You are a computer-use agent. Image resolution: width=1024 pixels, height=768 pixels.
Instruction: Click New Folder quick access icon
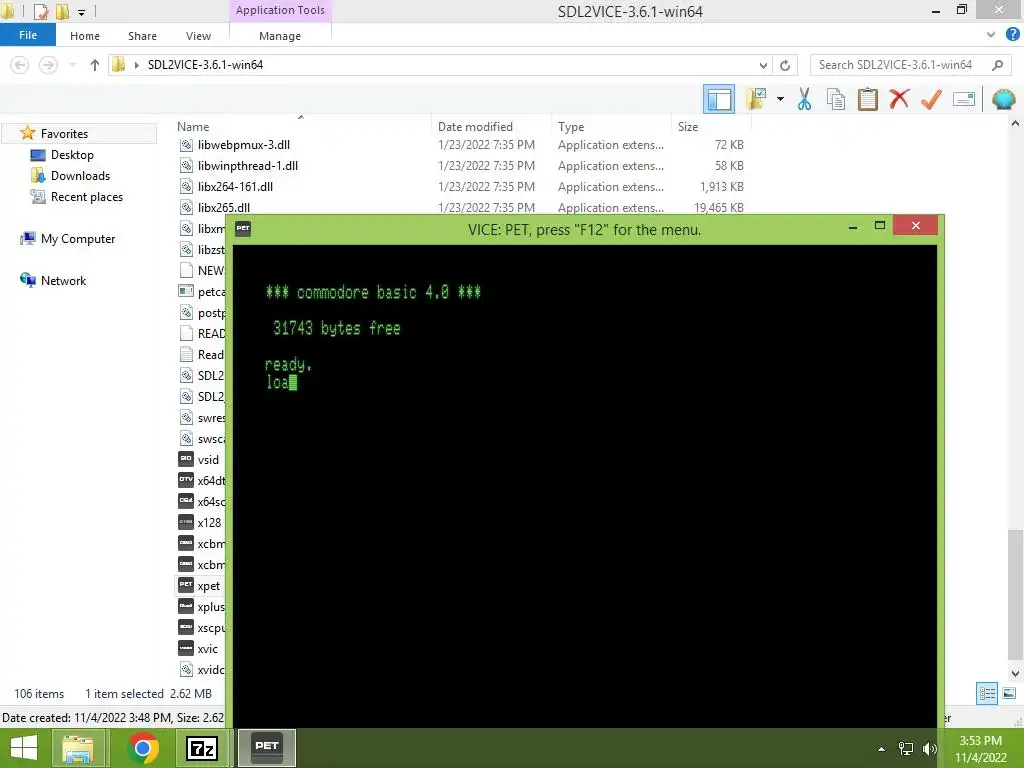pyautogui.click(x=62, y=11)
